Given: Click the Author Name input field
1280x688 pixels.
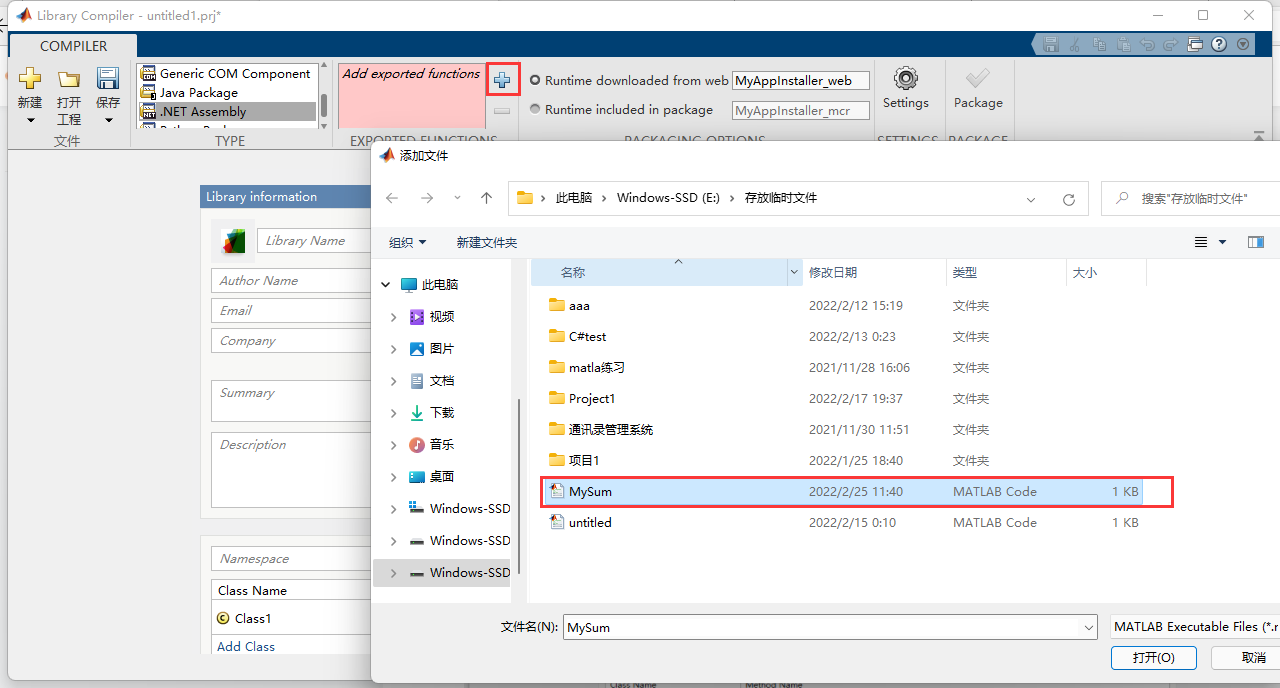Looking at the screenshot, I should 292,281.
